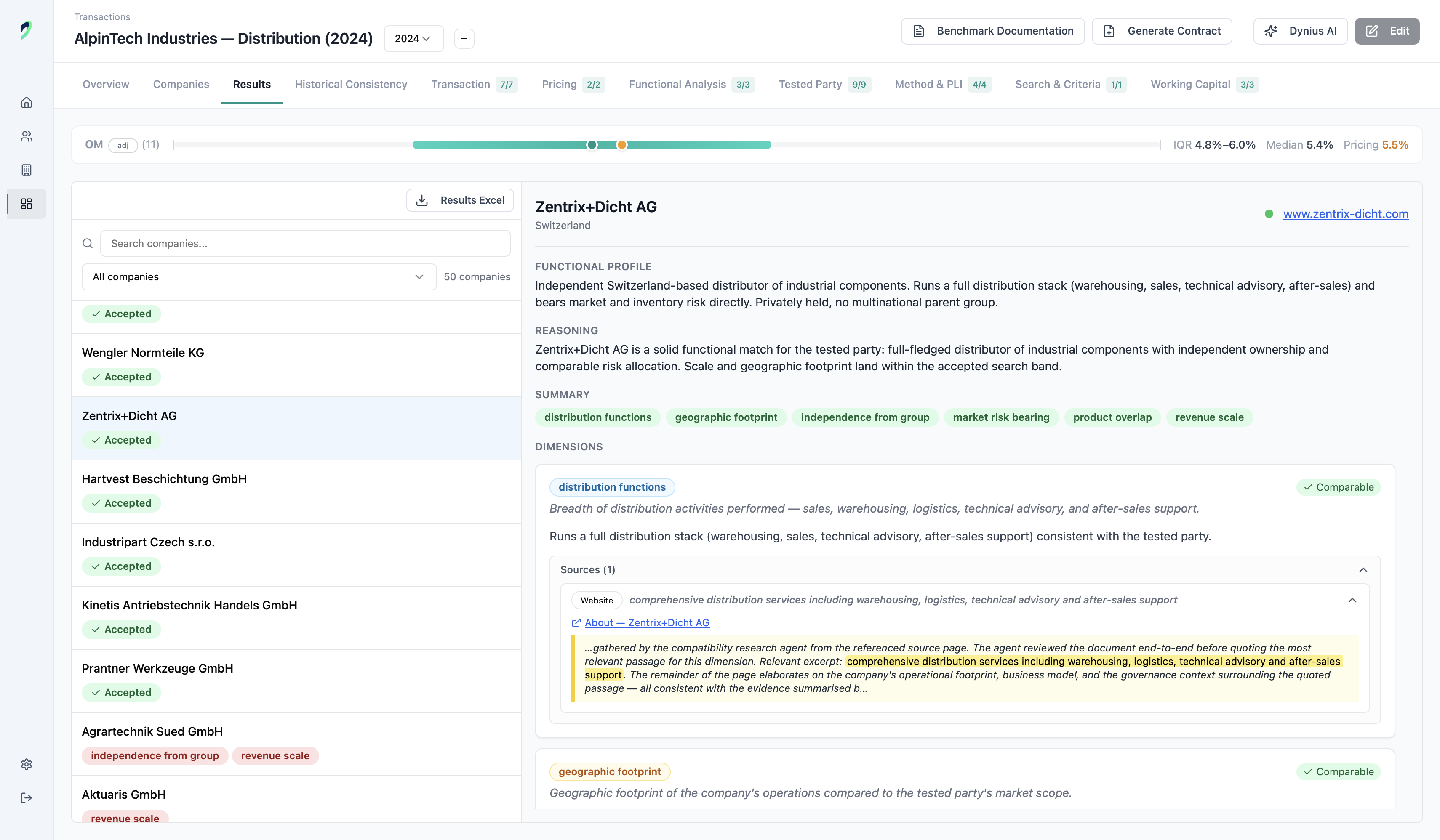Select Hartvest Beschichtung GmbH in list
This screenshot has height=840, width=1440.
(x=296, y=492)
